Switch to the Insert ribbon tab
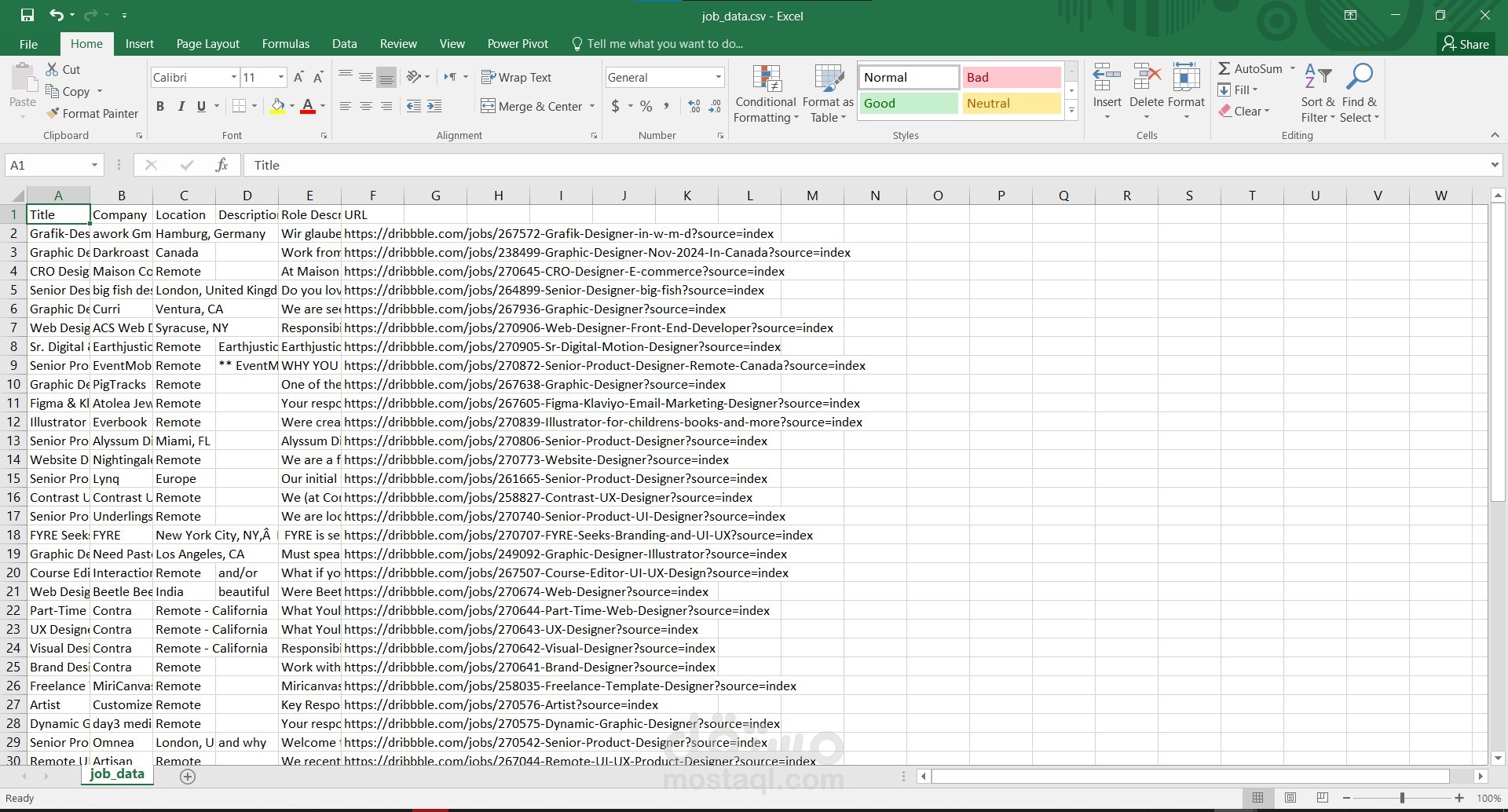Image resolution: width=1508 pixels, height=812 pixels. click(140, 44)
